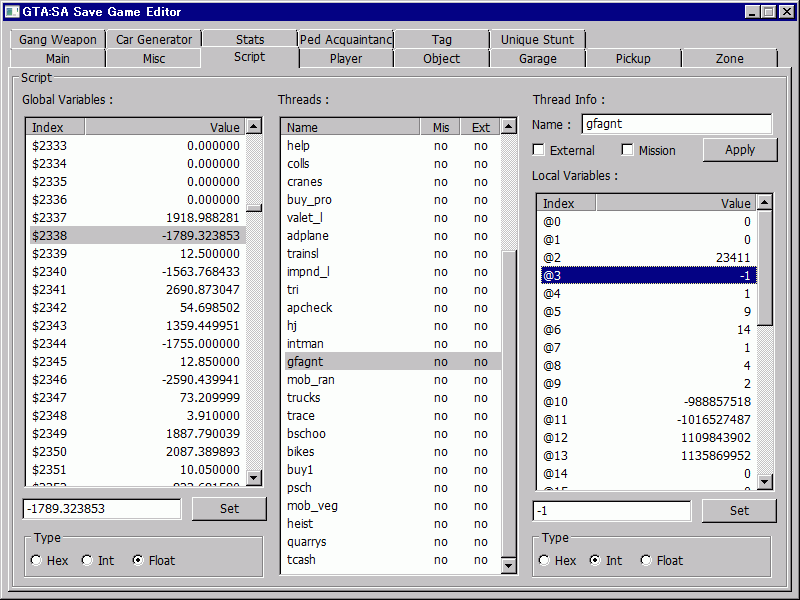Select Hex type for global variables
The width and height of the screenshot is (800, 600).
36,560
